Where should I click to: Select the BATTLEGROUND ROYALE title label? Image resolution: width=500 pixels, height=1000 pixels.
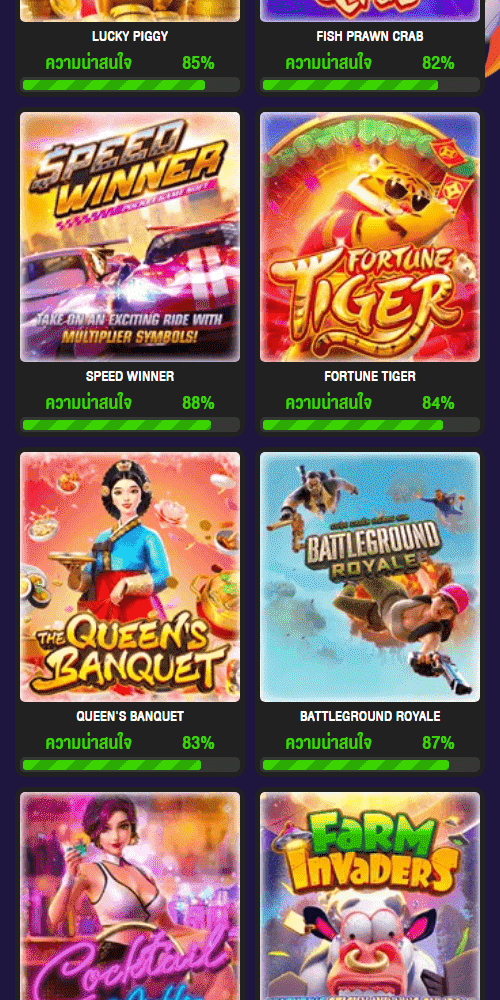coord(370,716)
